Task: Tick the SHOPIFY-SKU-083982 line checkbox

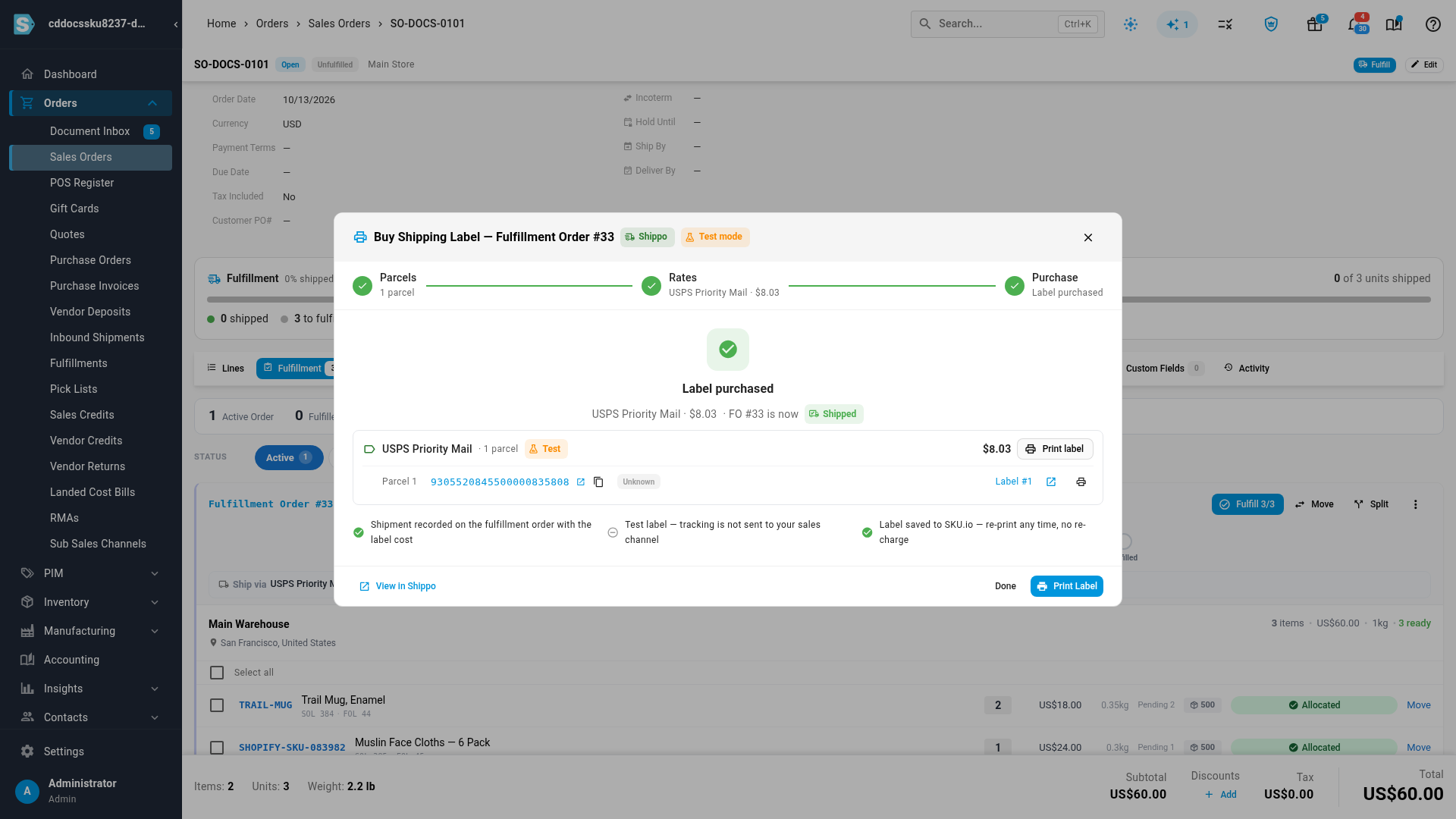Action: (x=217, y=748)
